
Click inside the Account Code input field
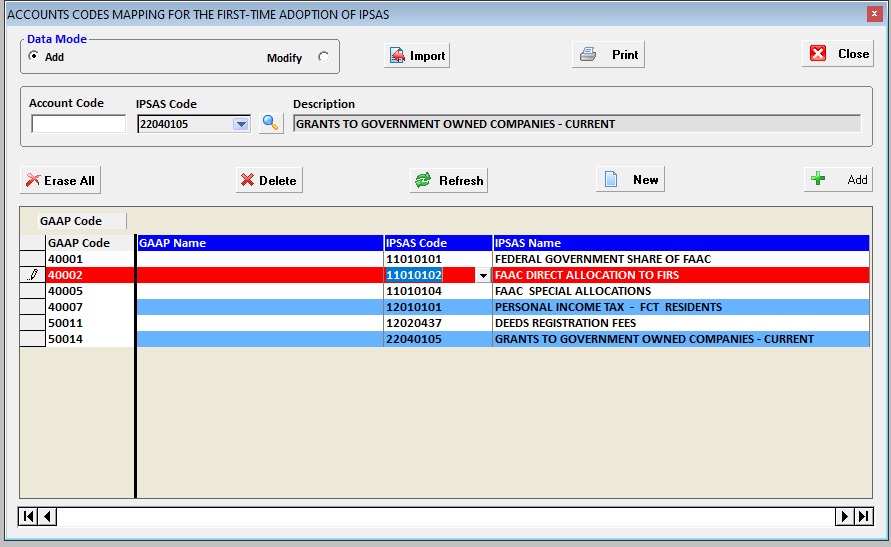point(78,124)
